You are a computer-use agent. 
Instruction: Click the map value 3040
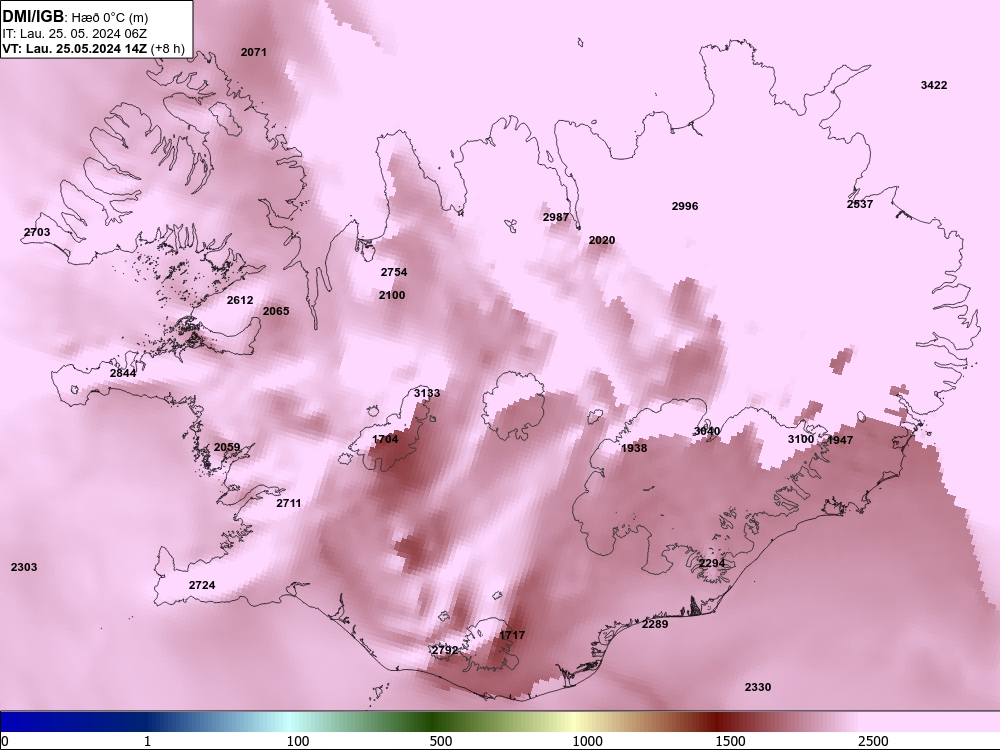707,431
